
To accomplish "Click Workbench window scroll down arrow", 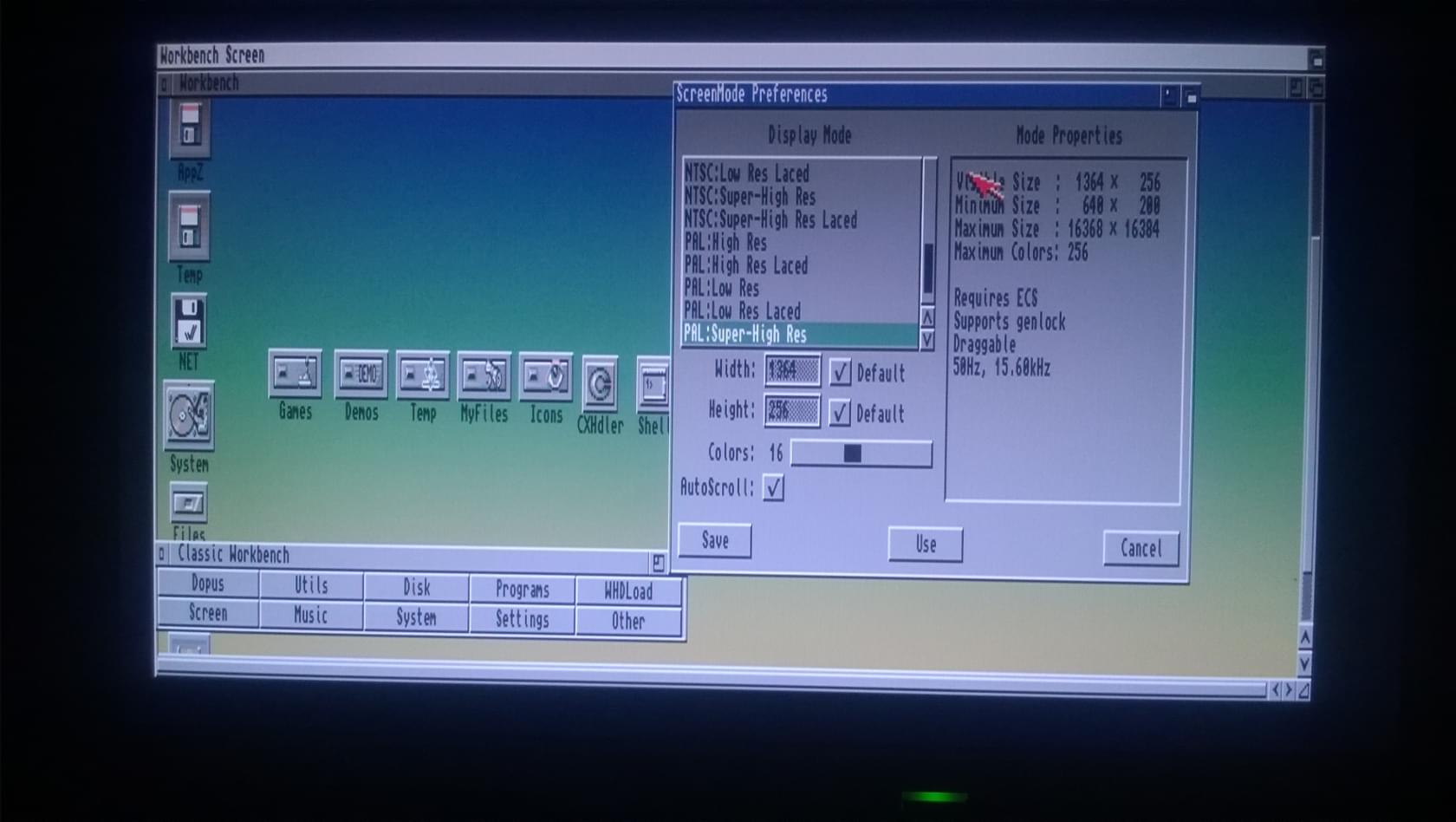I will (x=1304, y=664).
